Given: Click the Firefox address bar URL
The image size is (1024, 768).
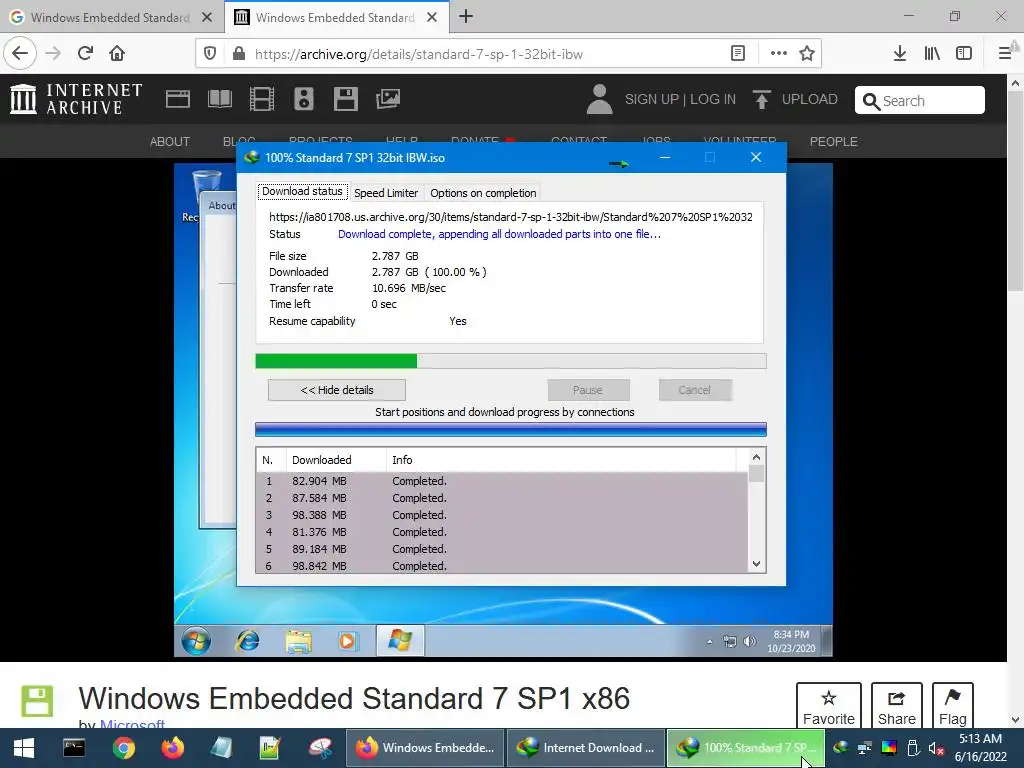Looking at the screenshot, I should [419, 54].
